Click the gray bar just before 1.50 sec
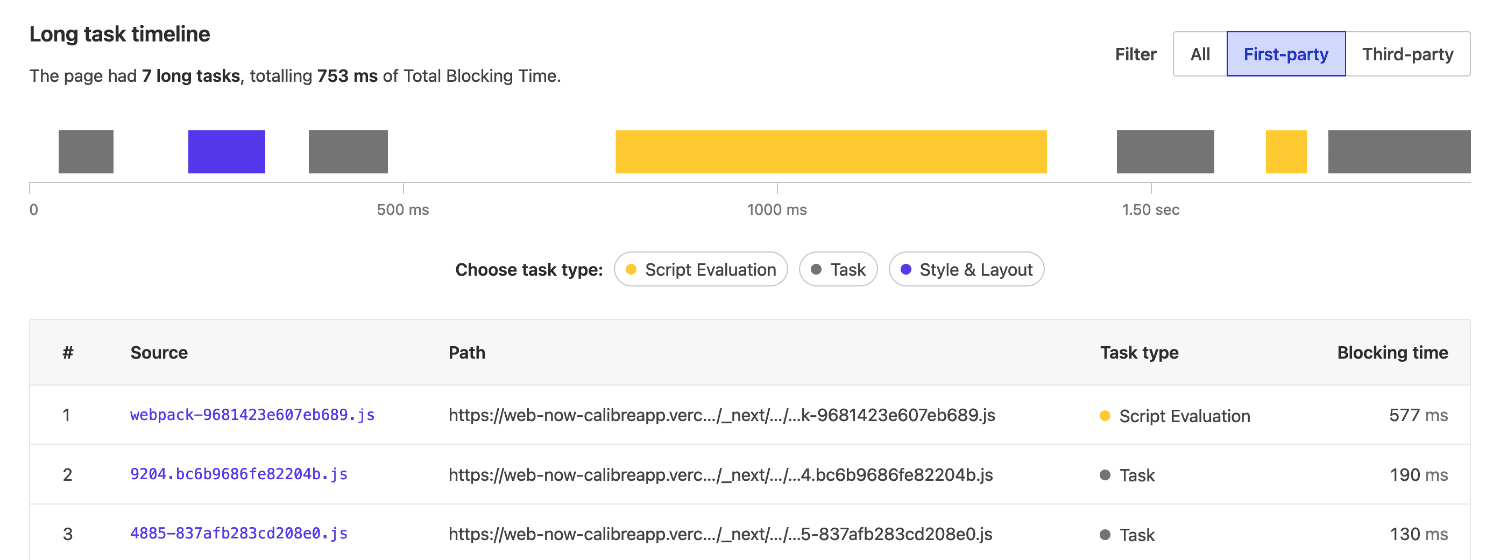Viewport: 1500px width, 560px height. pos(1165,152)
